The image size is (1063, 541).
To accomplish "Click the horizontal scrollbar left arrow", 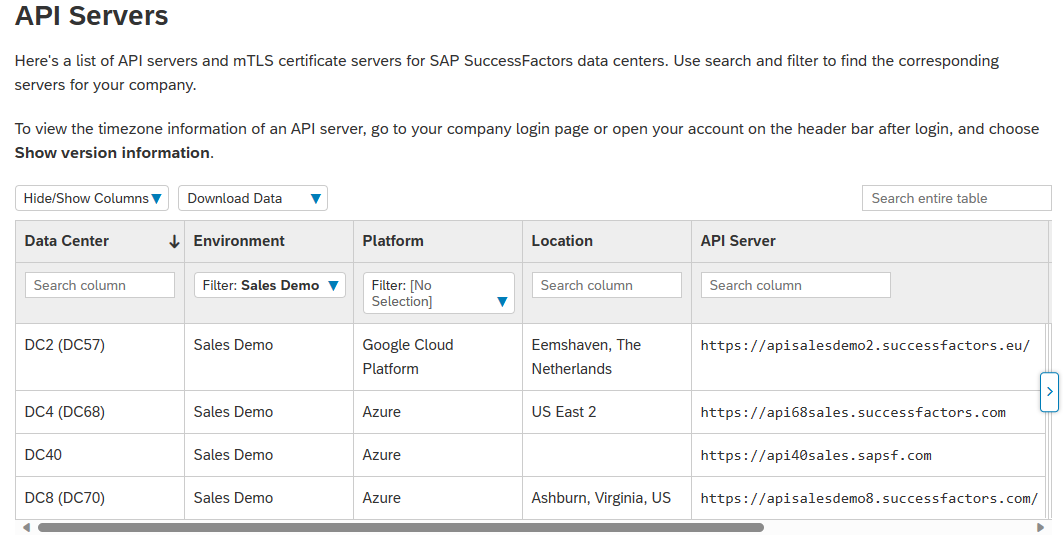I will (26, 527).
